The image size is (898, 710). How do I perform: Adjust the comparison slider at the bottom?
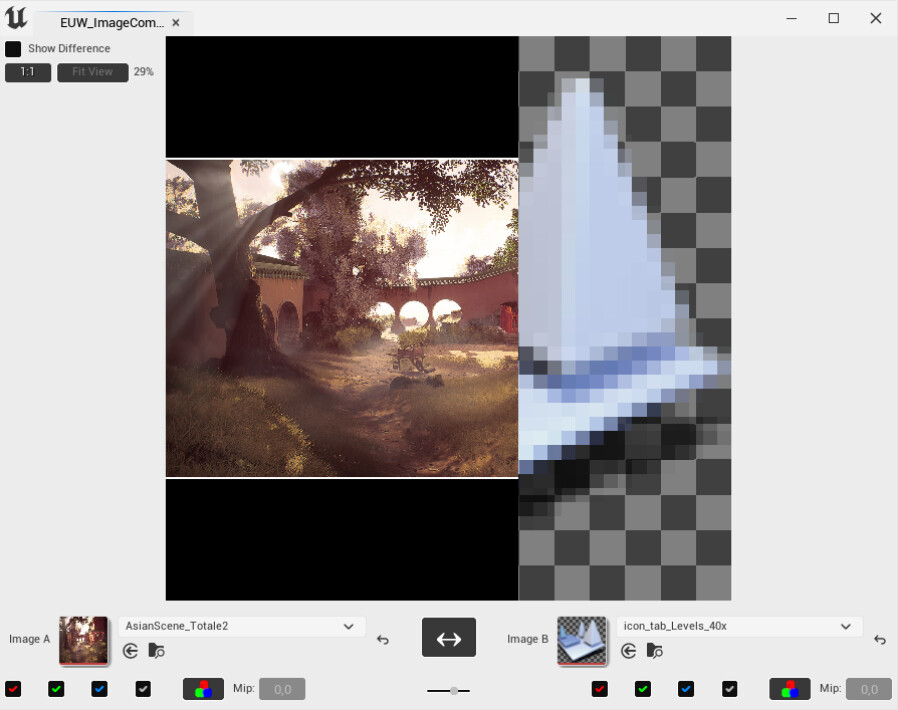pyautogui.click(x=452, y=689)
